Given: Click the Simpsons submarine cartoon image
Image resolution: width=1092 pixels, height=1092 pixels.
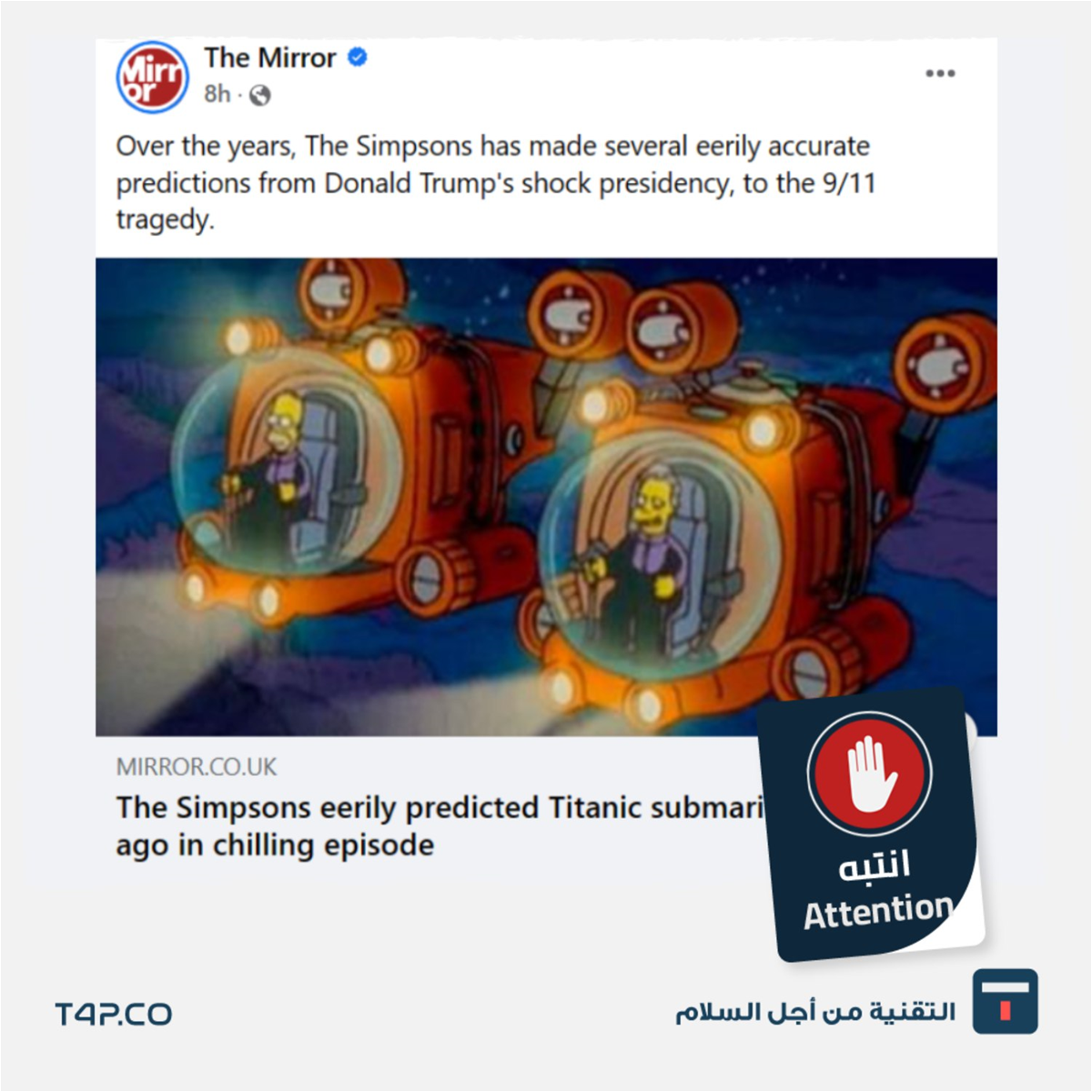Looking at the screenshot, I should (x=546, y=497).
